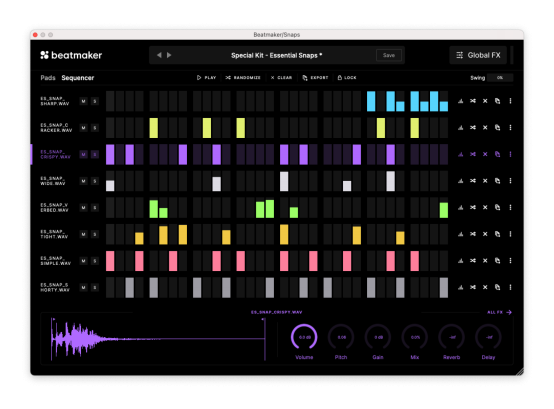Screen dimensions: 554x409
Task: Open more options for ES_SNAP_VERBED row
Action: 510,207
